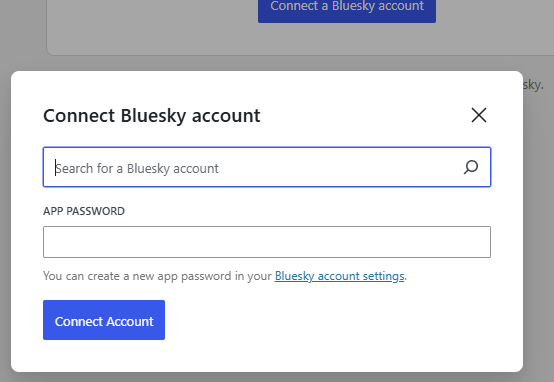The width and height of the screenshot is (554, 382).
Task: Focus the Search for a Bluesky account field
Action: 267,167
